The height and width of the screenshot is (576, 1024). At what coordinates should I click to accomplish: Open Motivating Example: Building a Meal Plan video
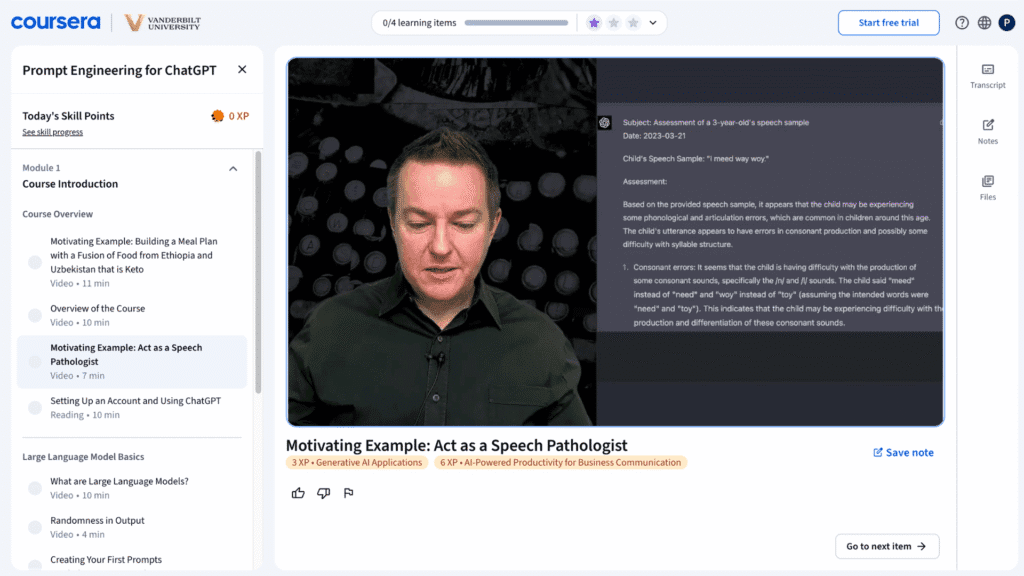tap(134, 262)
